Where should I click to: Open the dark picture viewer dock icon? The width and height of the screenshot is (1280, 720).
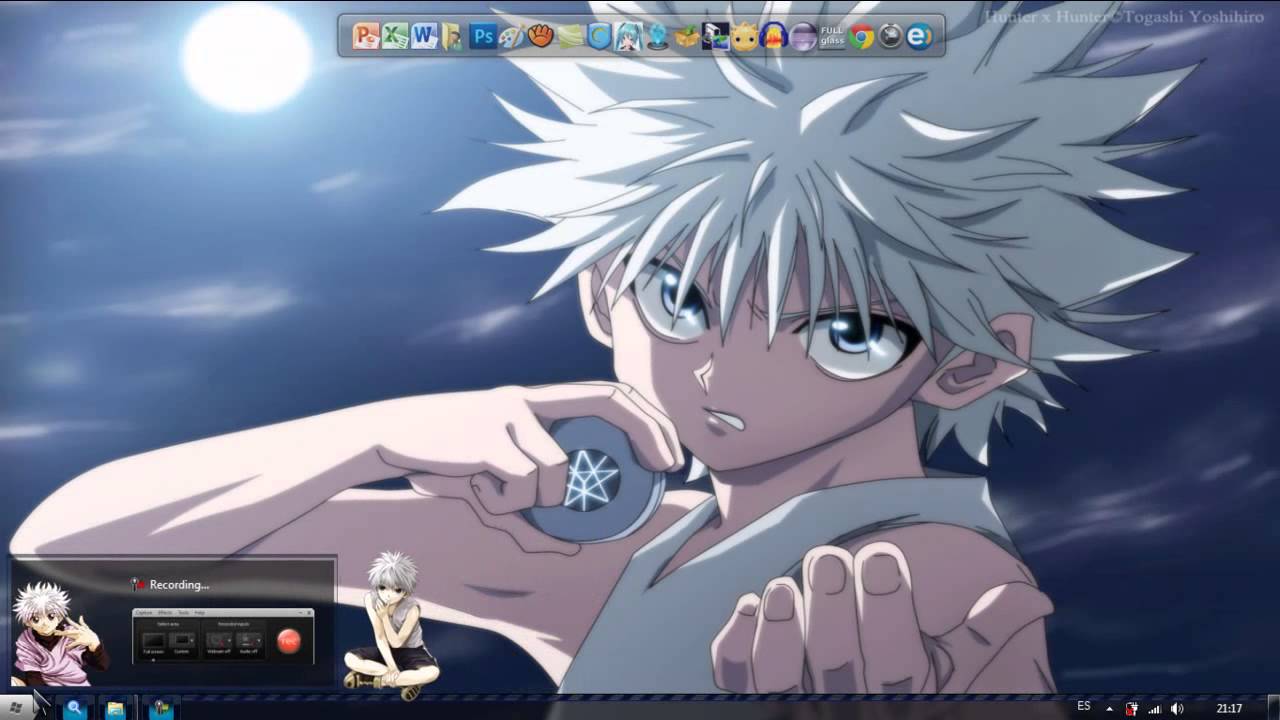(x=715, y=37)
